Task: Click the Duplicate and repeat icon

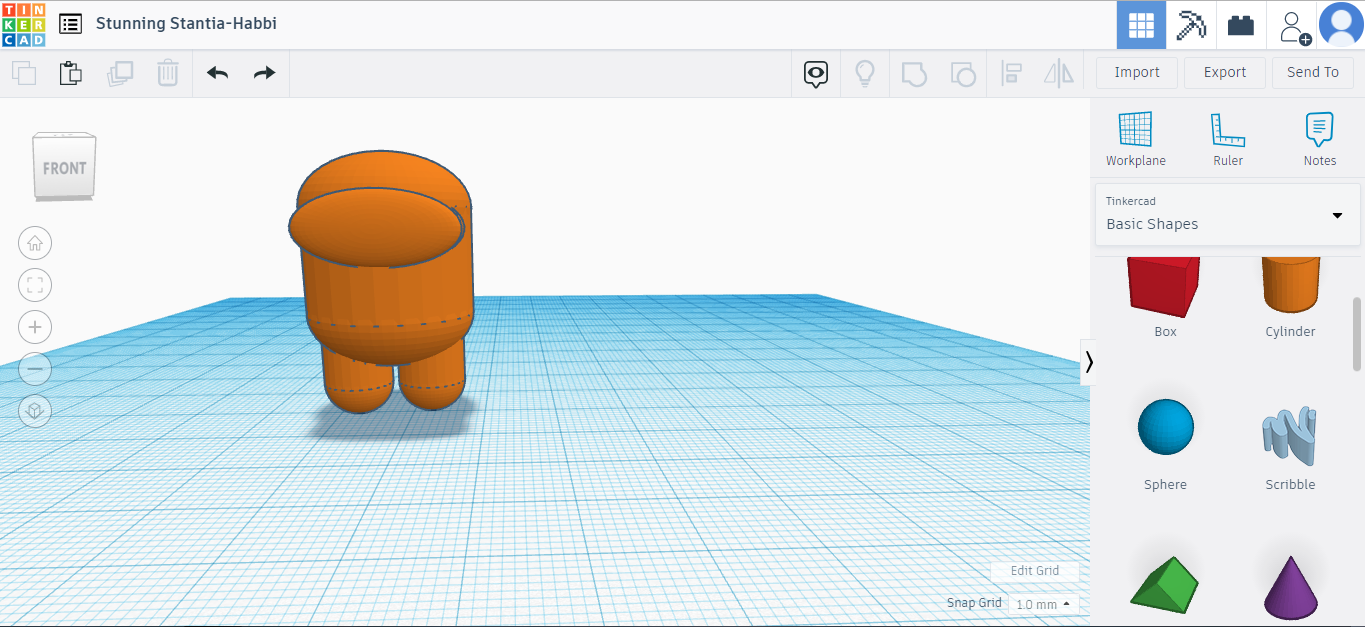Action: click(x=120, y=73)
